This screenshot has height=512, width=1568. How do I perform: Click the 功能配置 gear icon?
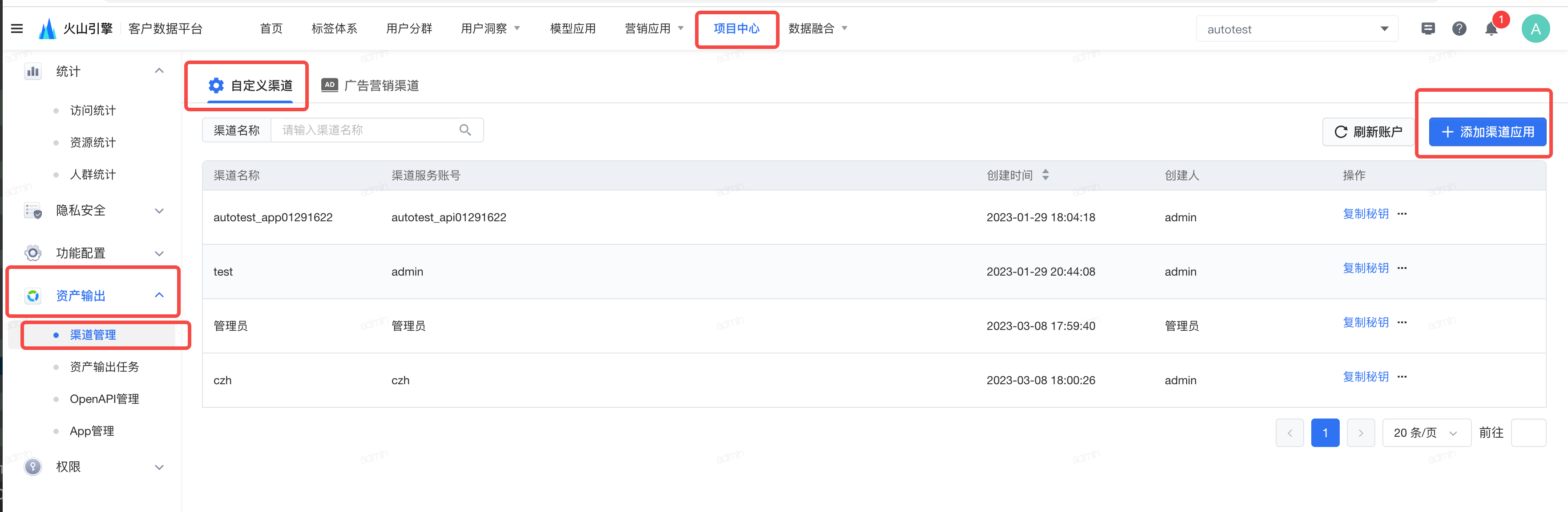pyautogui.click(x=33, y=253)
